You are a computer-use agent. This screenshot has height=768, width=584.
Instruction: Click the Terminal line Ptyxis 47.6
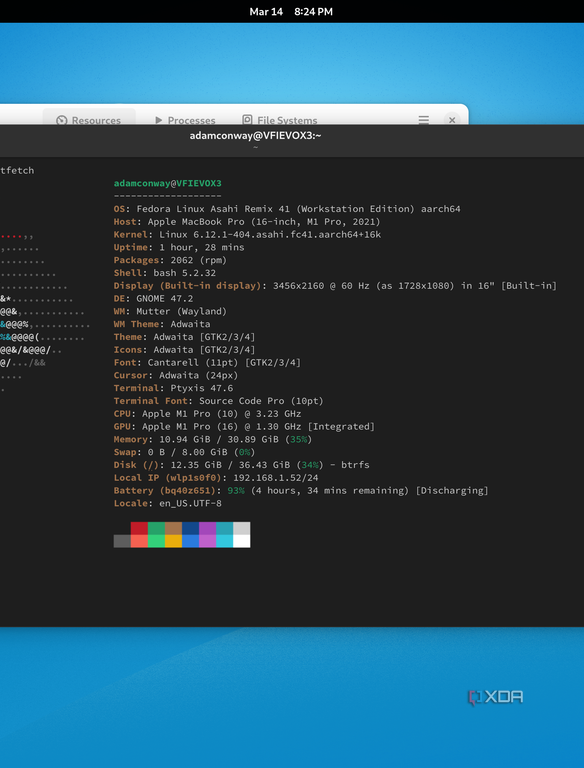[x=173, y=387]
